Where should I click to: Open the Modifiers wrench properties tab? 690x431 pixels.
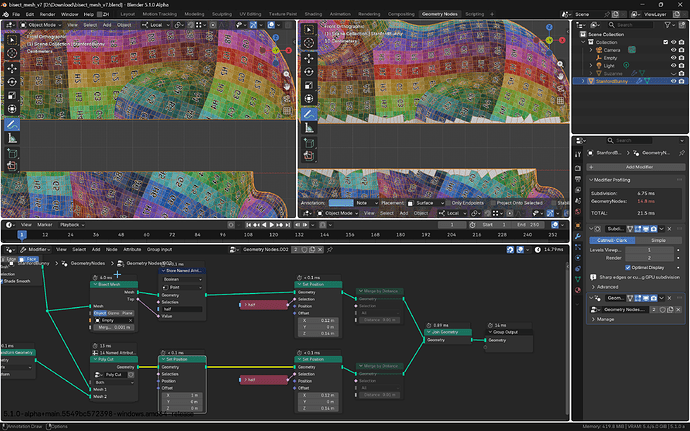tap(578, 236)
